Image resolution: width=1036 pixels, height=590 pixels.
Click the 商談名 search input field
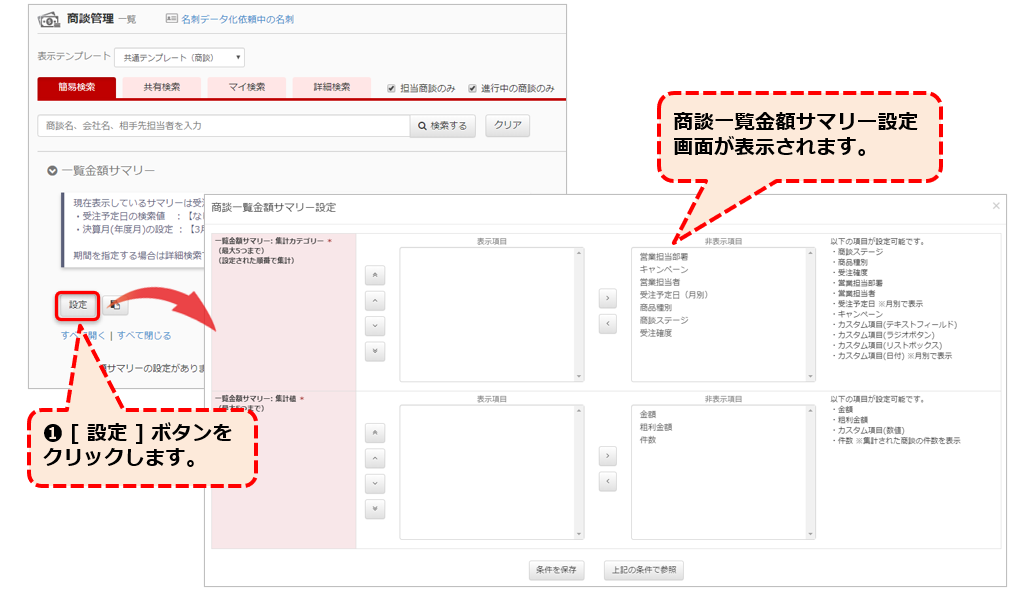(x=223, y=126)
